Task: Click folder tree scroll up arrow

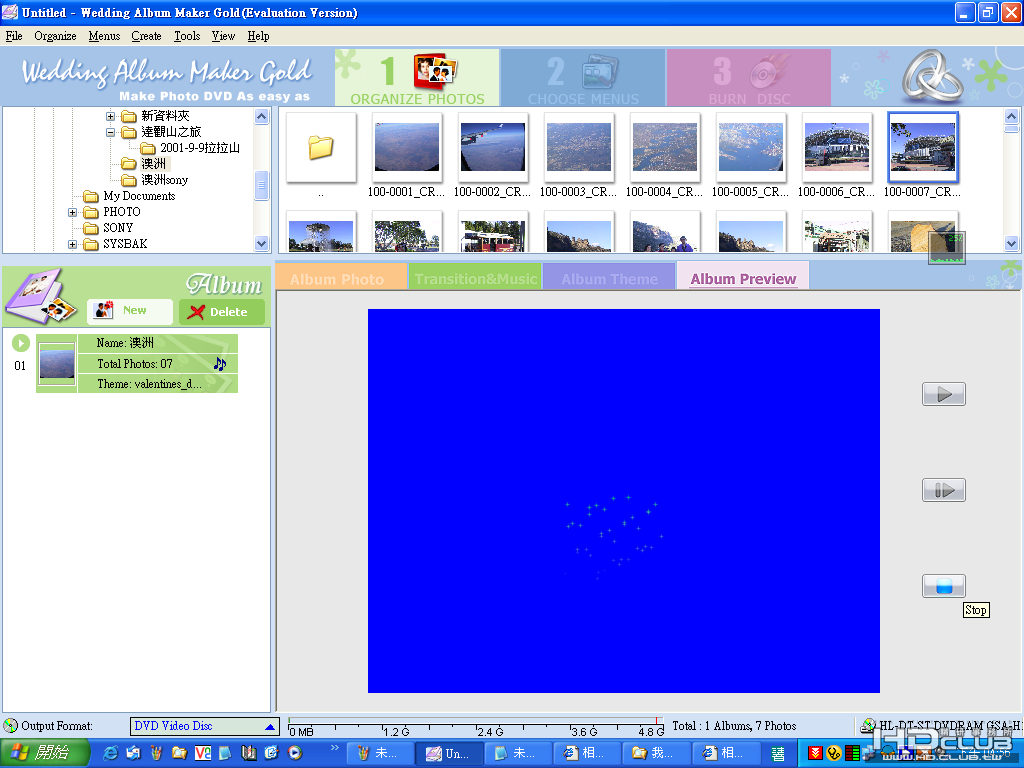Action: coord(261,117)
